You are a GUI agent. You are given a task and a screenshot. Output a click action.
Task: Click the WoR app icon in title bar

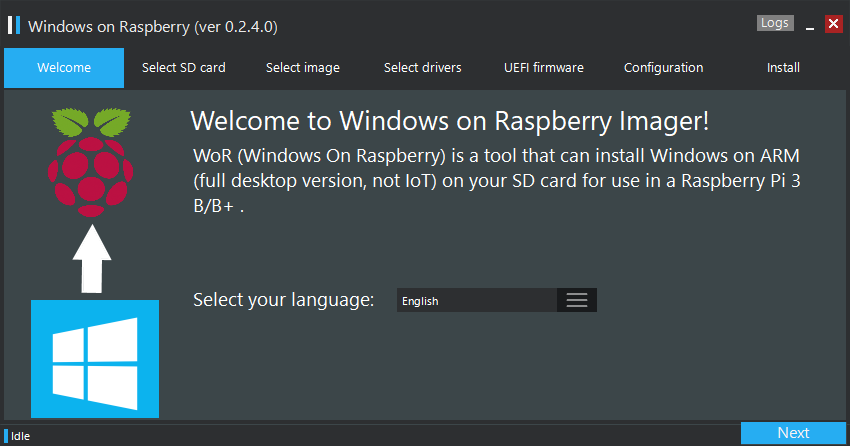[x=14, y=25]
